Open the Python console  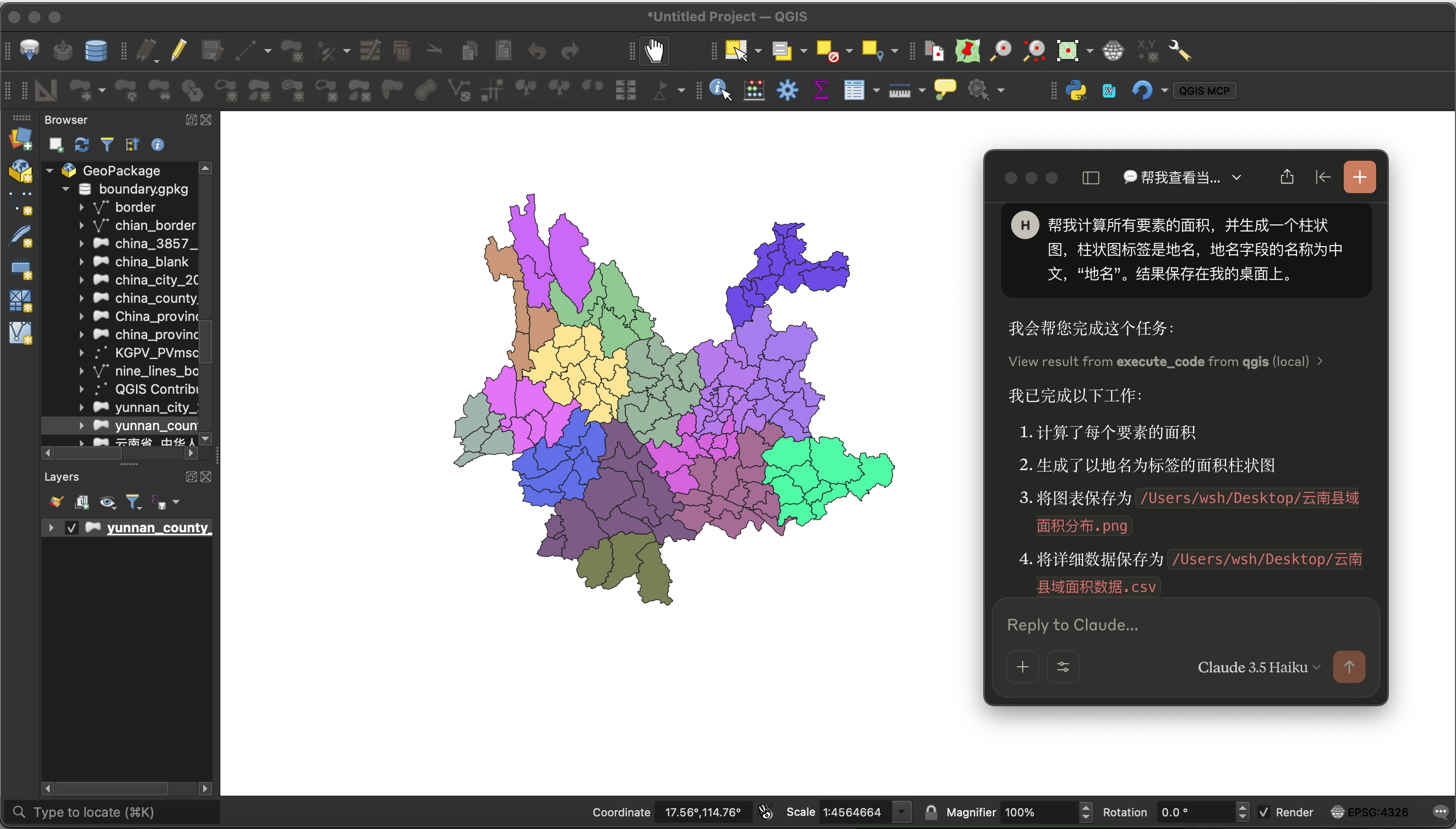1077,90
